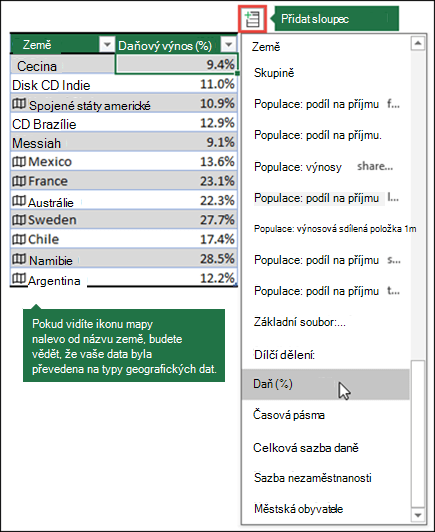This screenshot has width=435, height=532.
Task: Select the Argentina cell text
Action: coord(54,281)
